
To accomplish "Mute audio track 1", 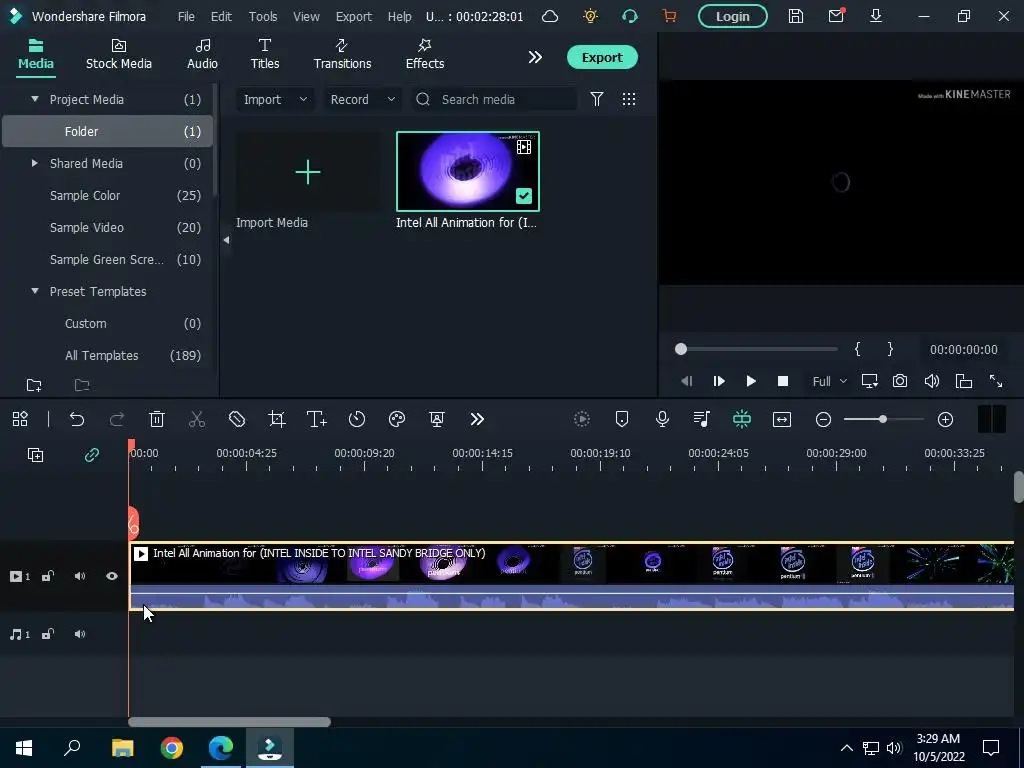I will (x=80, y=634).
